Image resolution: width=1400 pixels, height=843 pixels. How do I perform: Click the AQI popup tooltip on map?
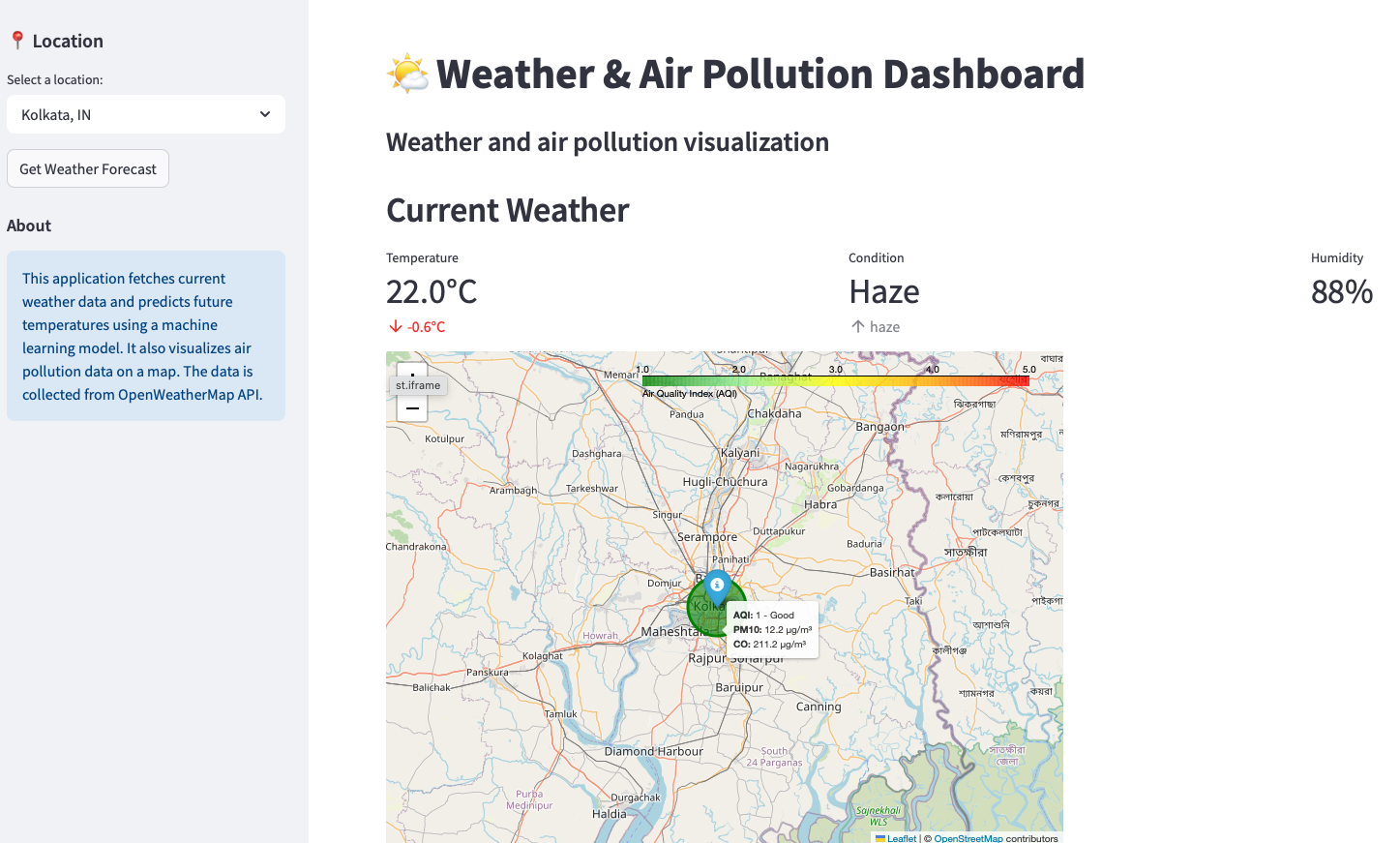point(772,629)
